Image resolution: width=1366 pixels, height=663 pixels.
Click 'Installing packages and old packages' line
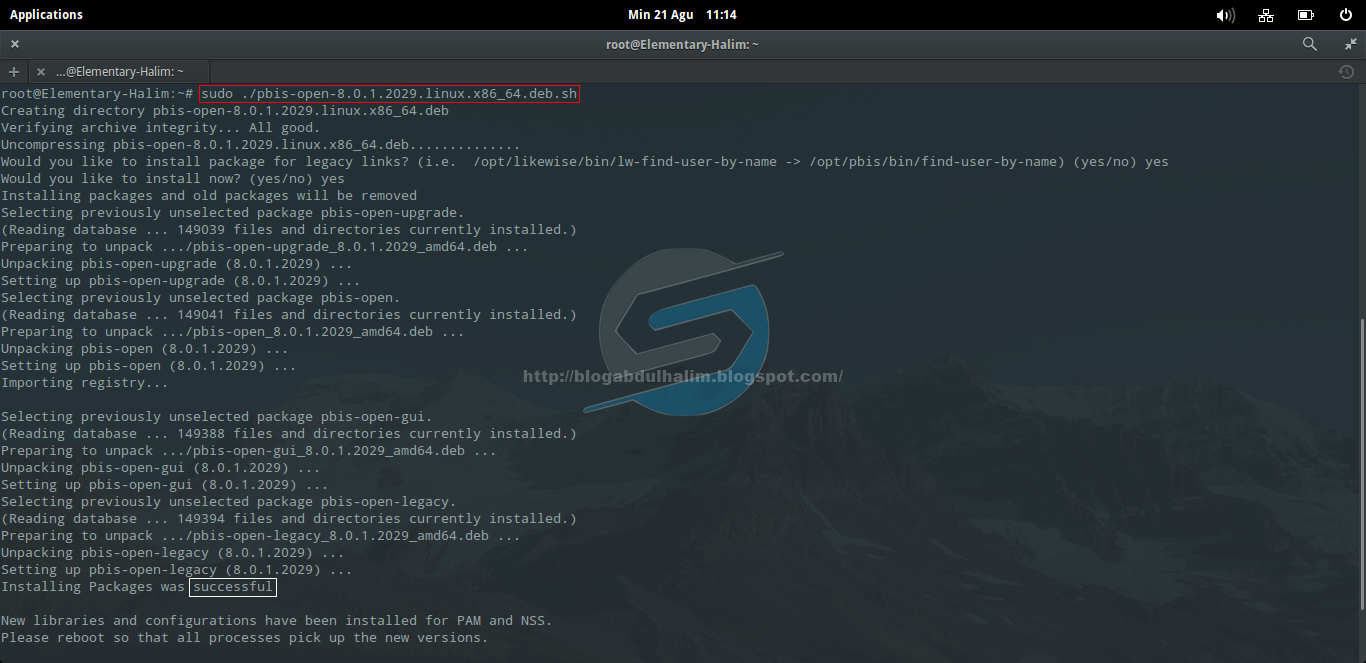(x=208, y=196)
